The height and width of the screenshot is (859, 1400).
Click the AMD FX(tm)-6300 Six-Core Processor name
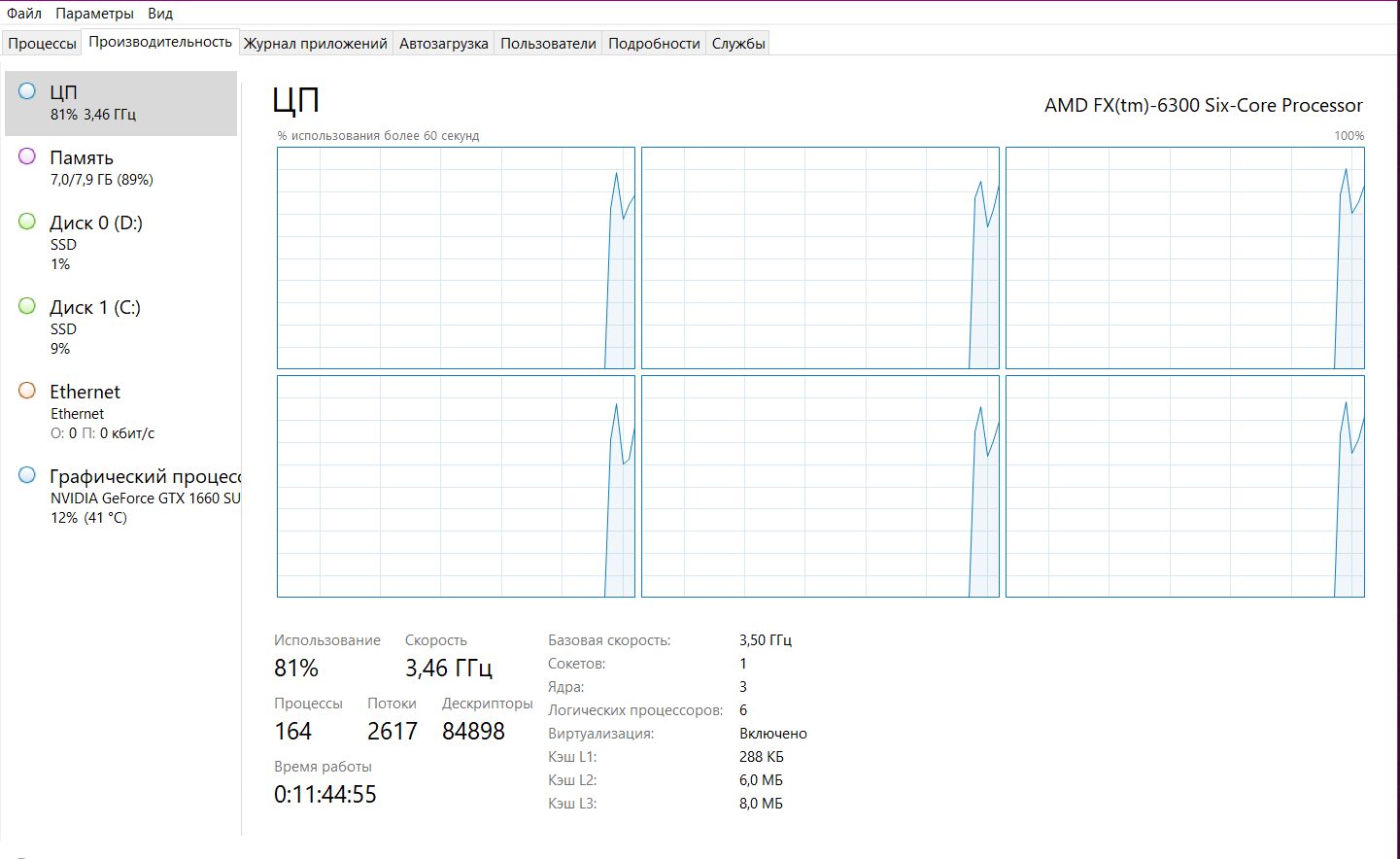(1204, 105)
